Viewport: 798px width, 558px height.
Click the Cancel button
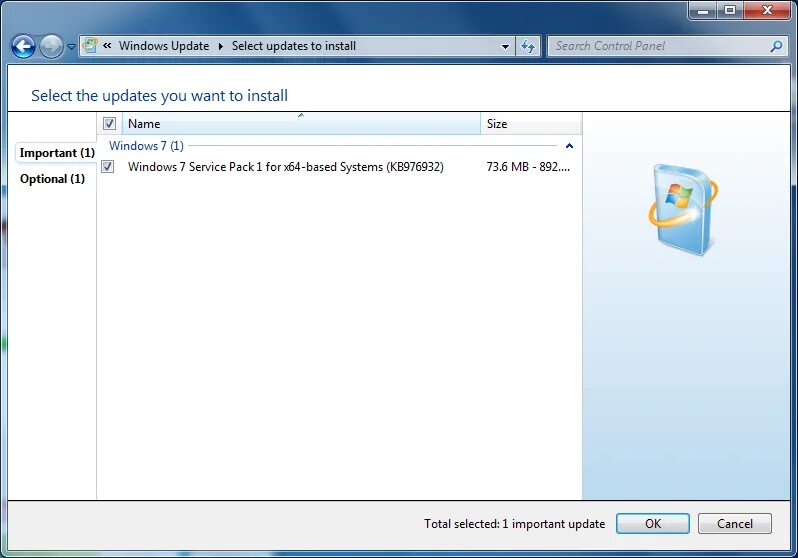point(734,524)
